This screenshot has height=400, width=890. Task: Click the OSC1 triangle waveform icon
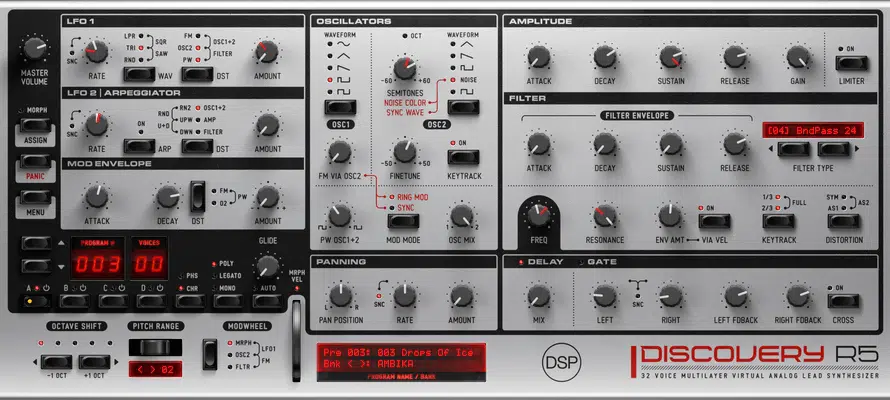pos(345,56)
